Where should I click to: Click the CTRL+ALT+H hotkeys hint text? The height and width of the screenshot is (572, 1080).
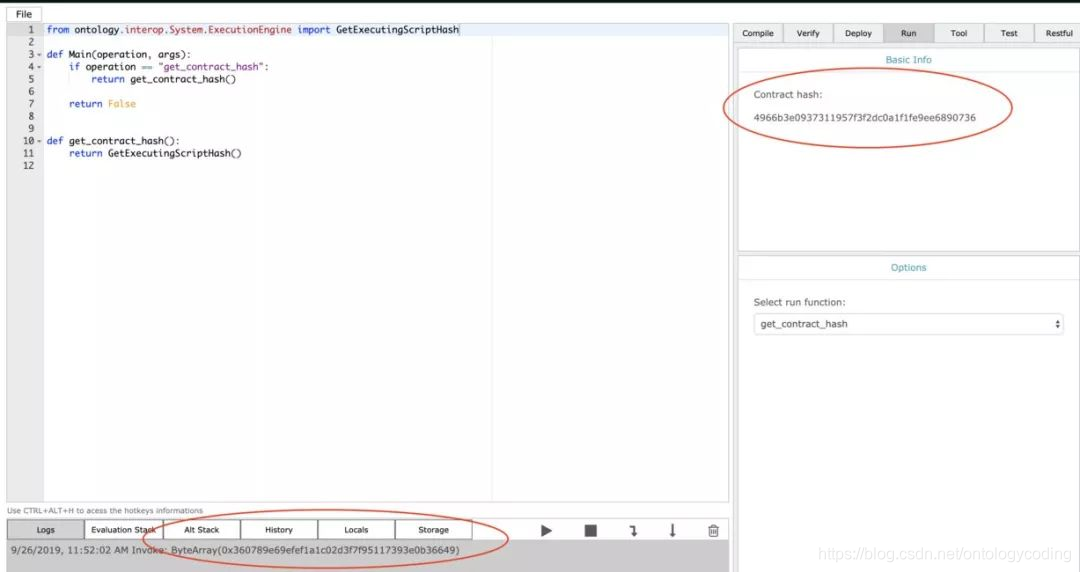pyautogui.click(x=105, y=511)
